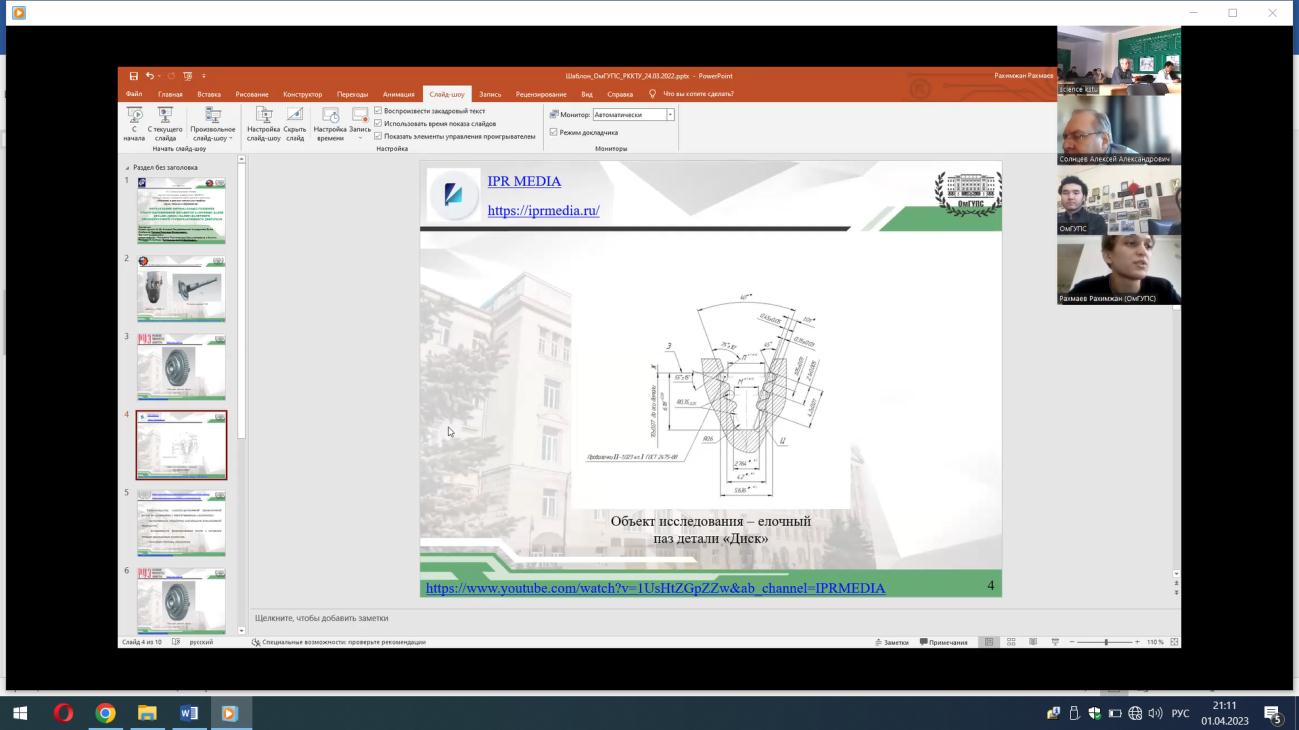
Task: Click the Hide Slide (Скрыть слайд) icon
Action: tap(294, 115)
